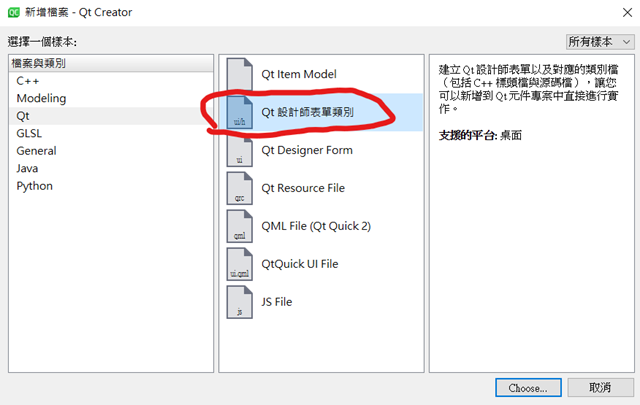Click the qml file icon for QML File

coord(240,226)
